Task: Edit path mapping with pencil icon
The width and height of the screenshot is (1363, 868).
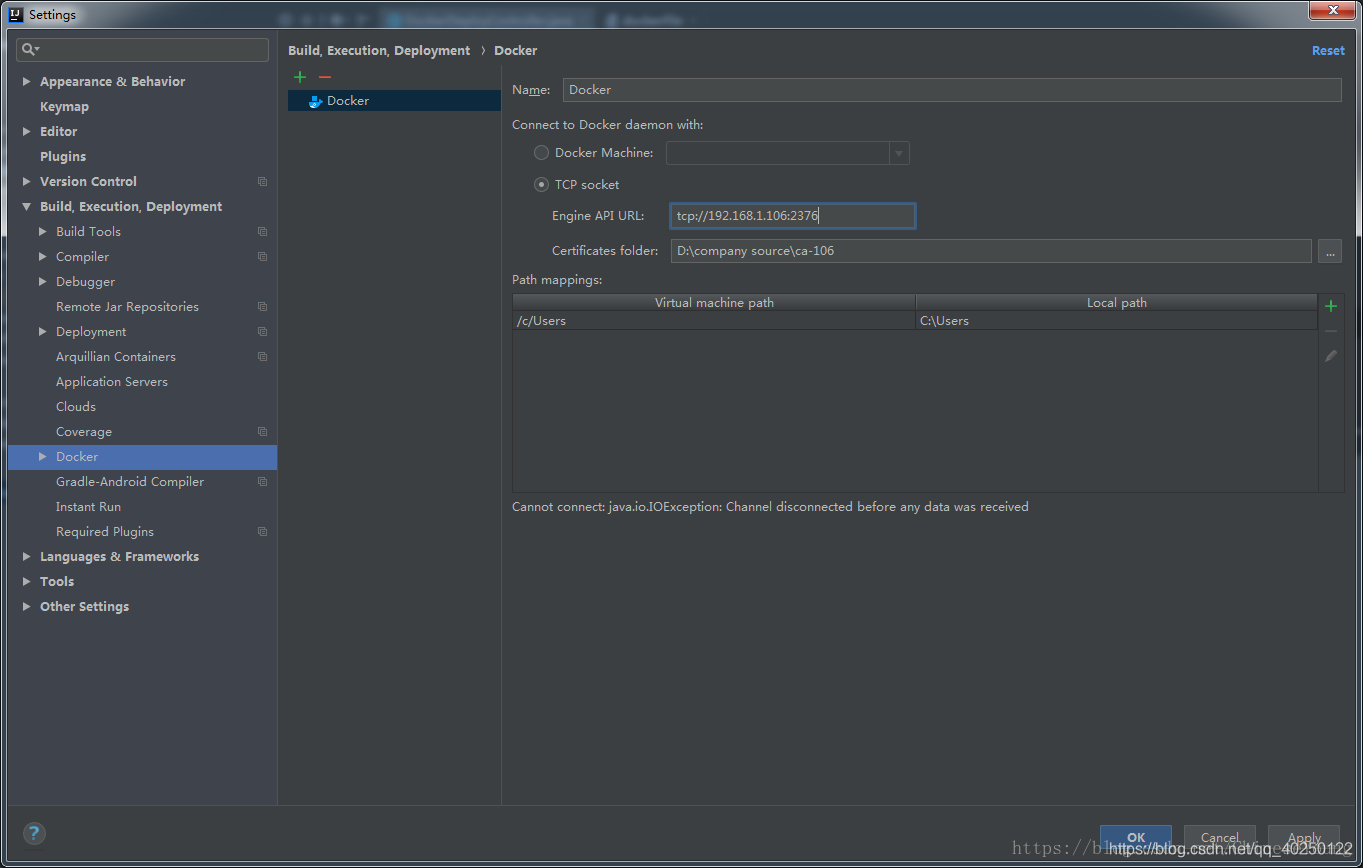Action: point(1331,356)
